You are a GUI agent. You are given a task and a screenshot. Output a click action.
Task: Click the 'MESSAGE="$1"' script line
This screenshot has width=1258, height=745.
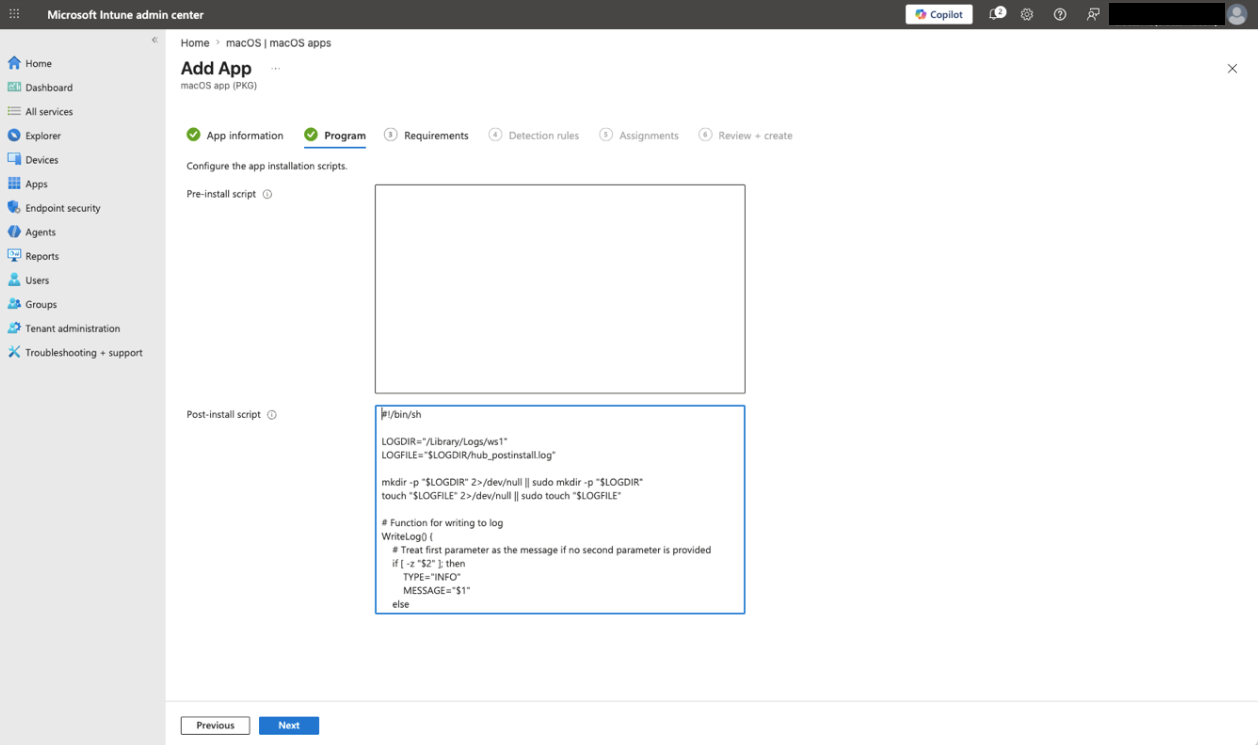point(437,591)
